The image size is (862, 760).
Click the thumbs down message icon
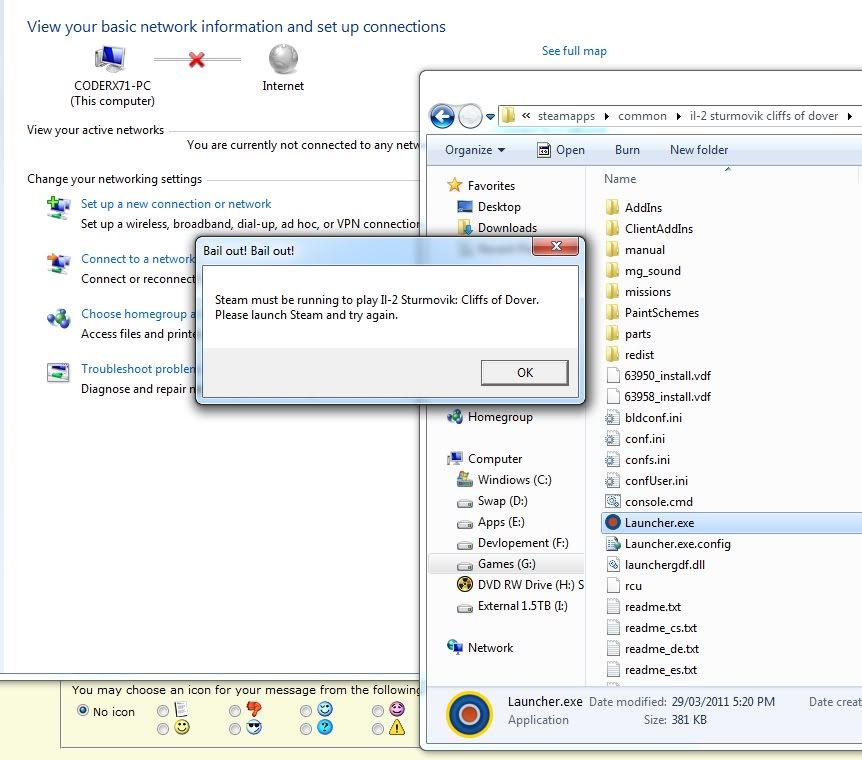pyautogui.click(x=253, y=709)
